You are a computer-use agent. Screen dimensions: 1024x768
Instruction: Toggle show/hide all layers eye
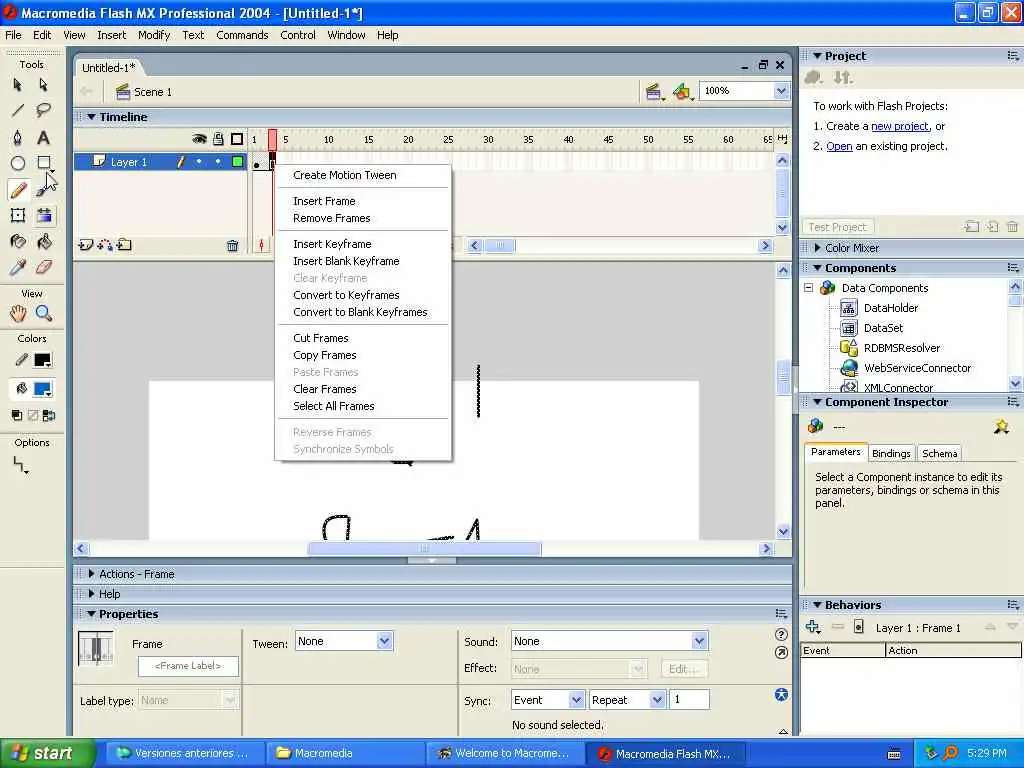coord(199,139)
